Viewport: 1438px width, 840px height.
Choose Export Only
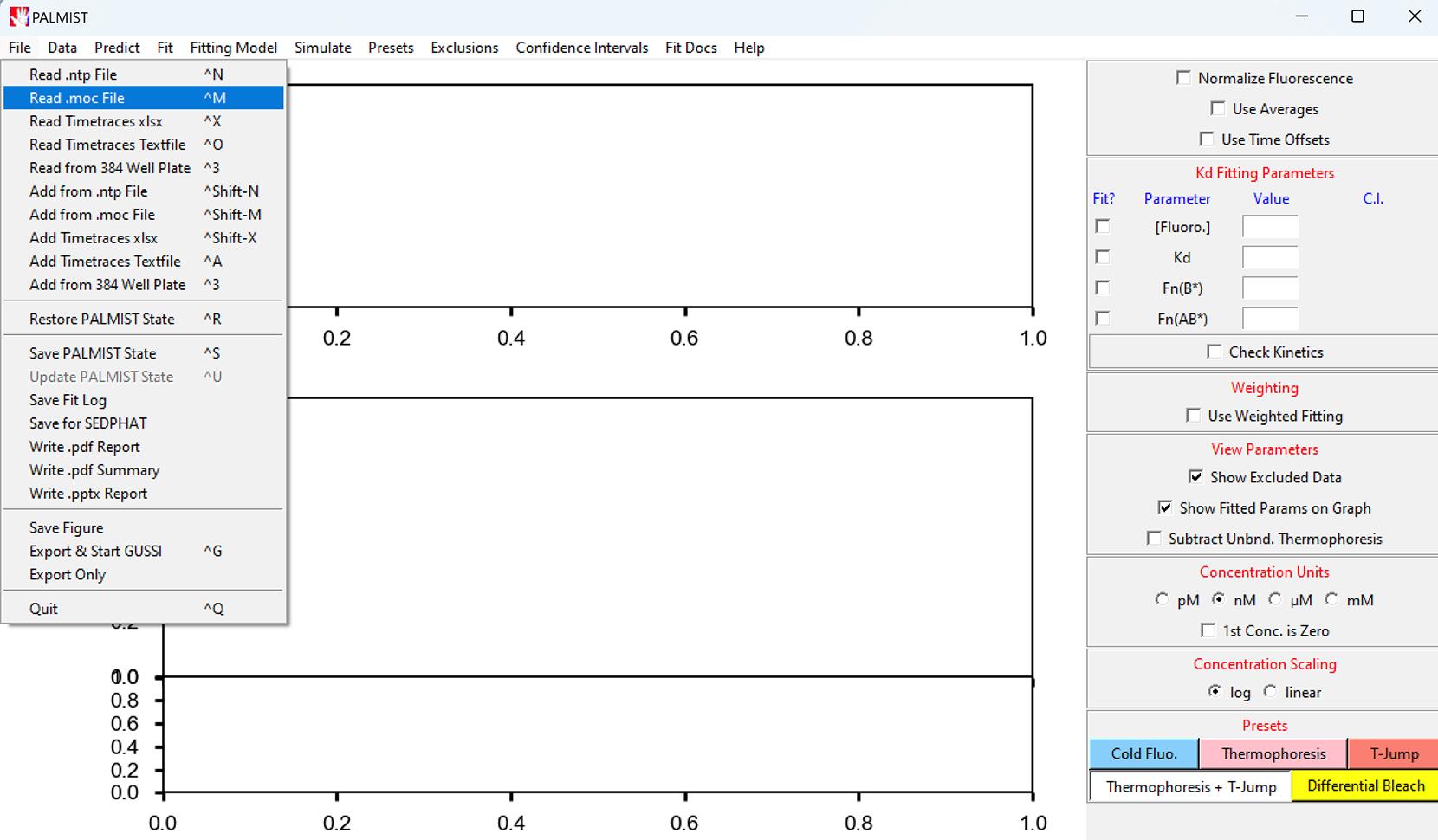(143, 575)
